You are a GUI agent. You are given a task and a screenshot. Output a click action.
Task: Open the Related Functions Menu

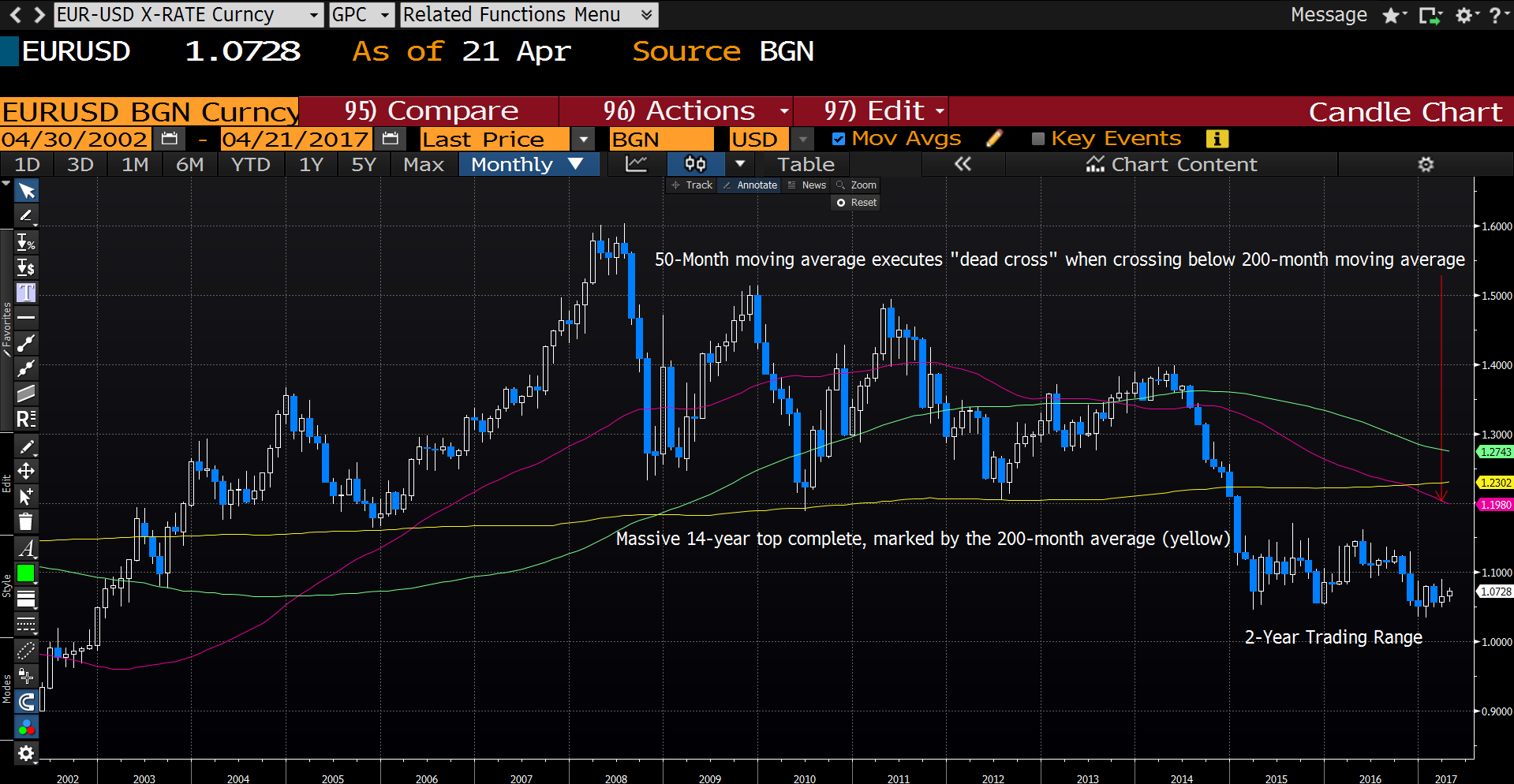click(x=529, y=14)
